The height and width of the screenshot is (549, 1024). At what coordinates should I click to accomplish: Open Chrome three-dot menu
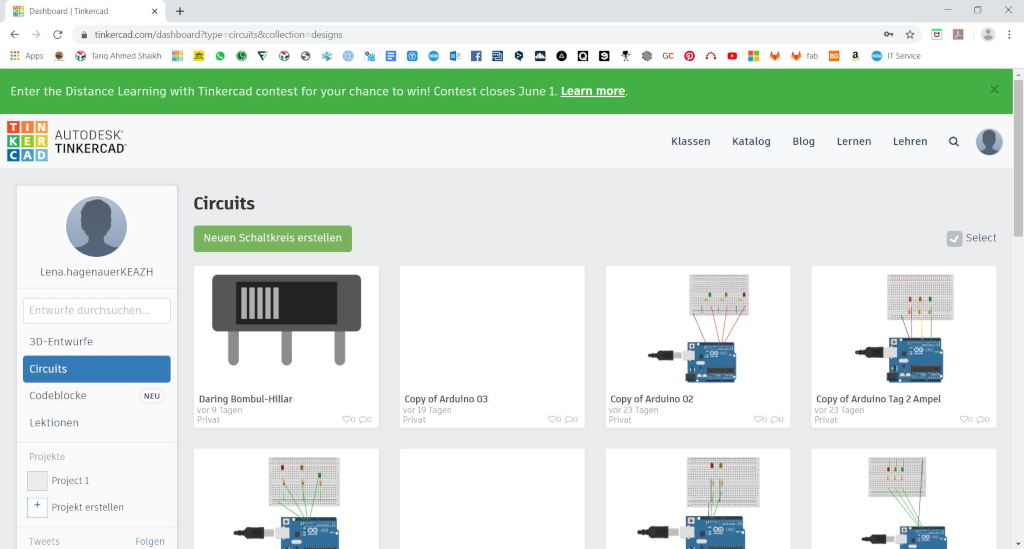1010,35
